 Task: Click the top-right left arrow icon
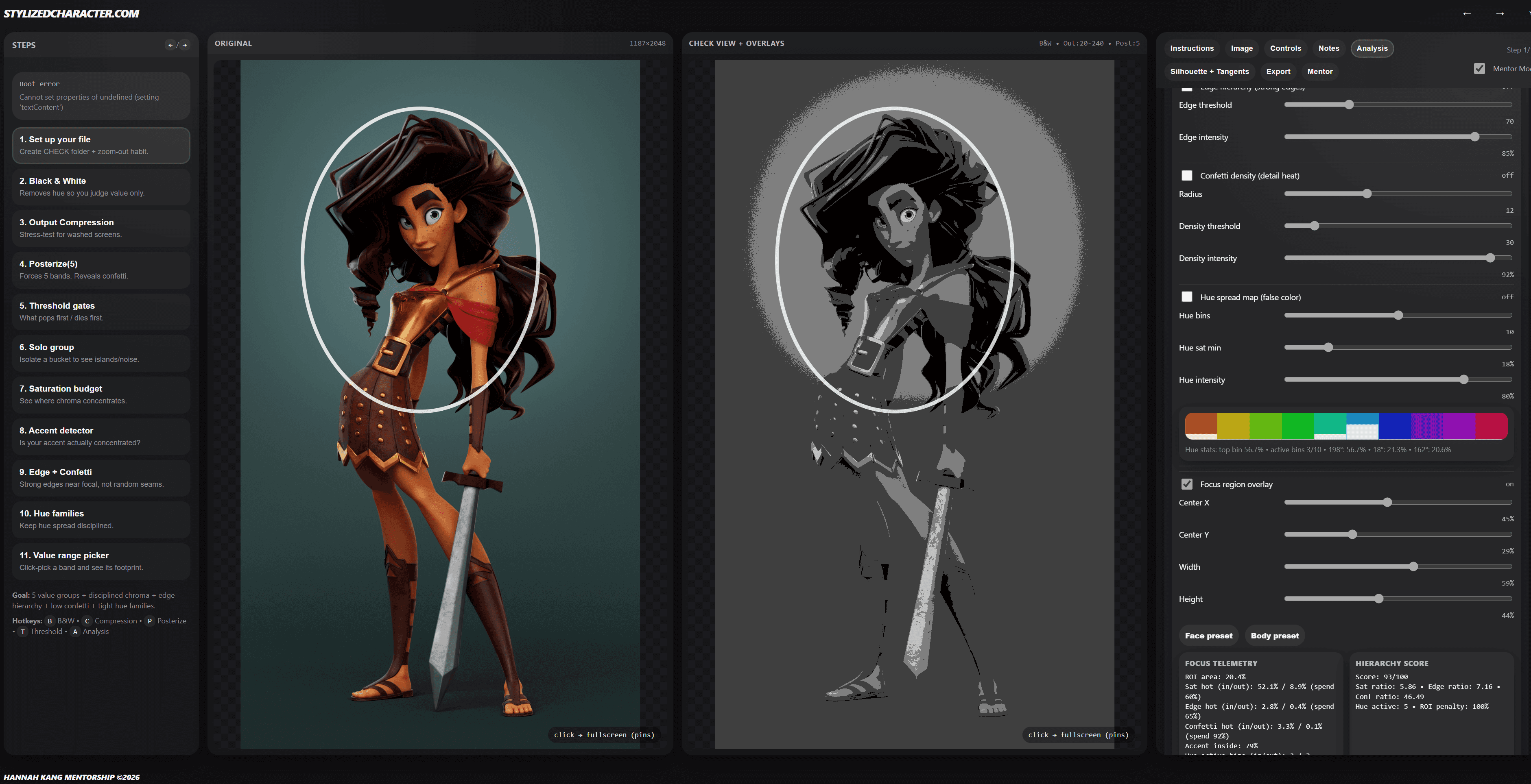1467,14
